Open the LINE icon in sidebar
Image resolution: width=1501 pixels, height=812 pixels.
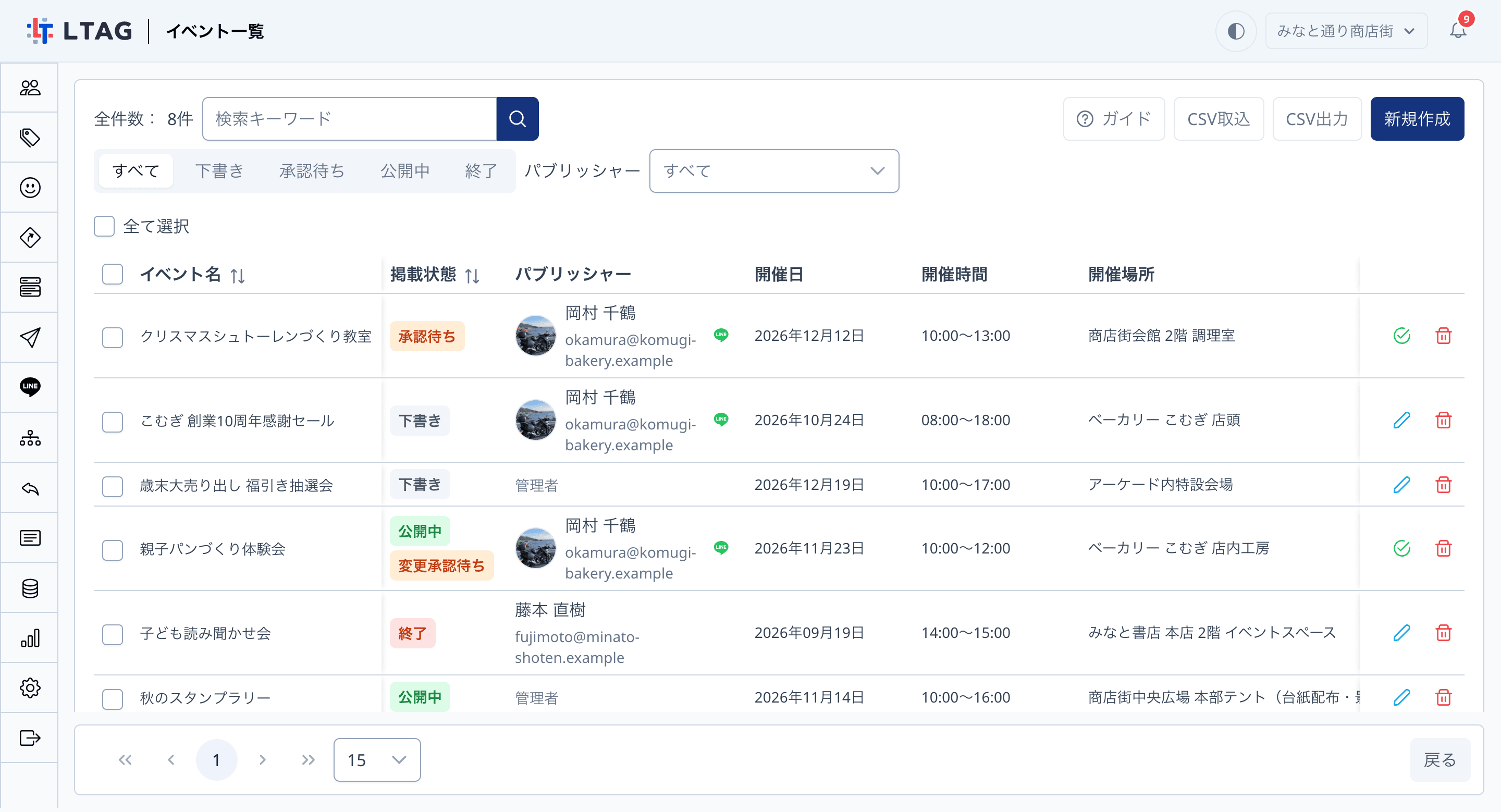[x=30, y=387]
